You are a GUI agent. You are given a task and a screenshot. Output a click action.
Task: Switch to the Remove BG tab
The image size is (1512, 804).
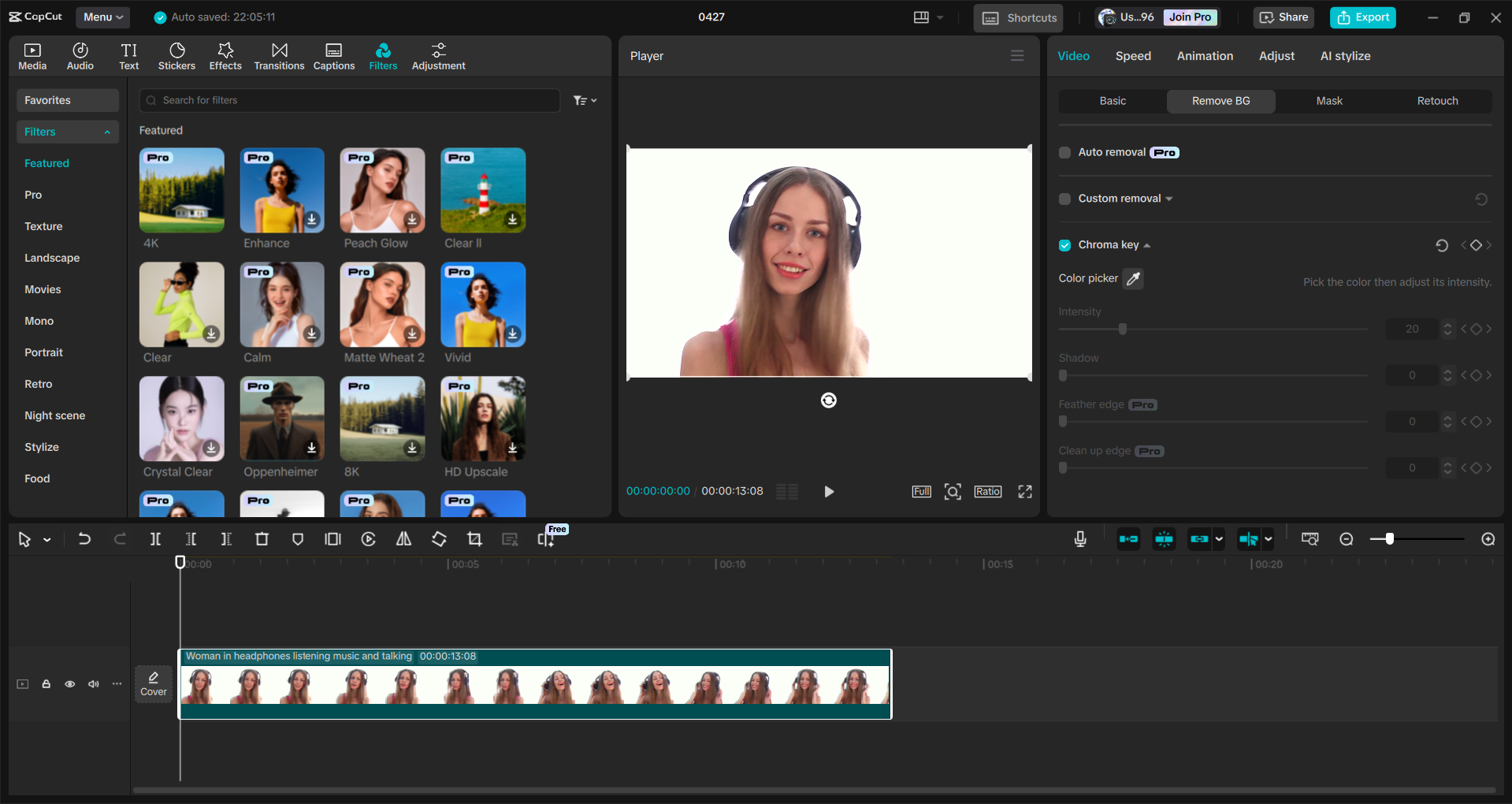1220,101
